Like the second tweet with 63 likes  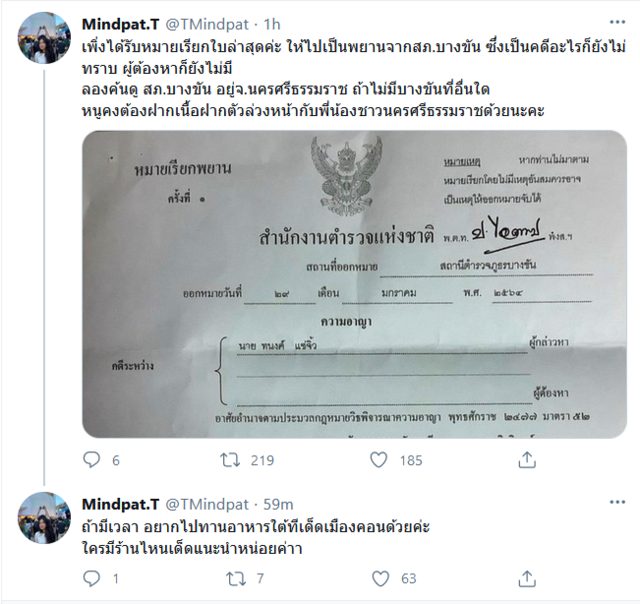(380, 578)
